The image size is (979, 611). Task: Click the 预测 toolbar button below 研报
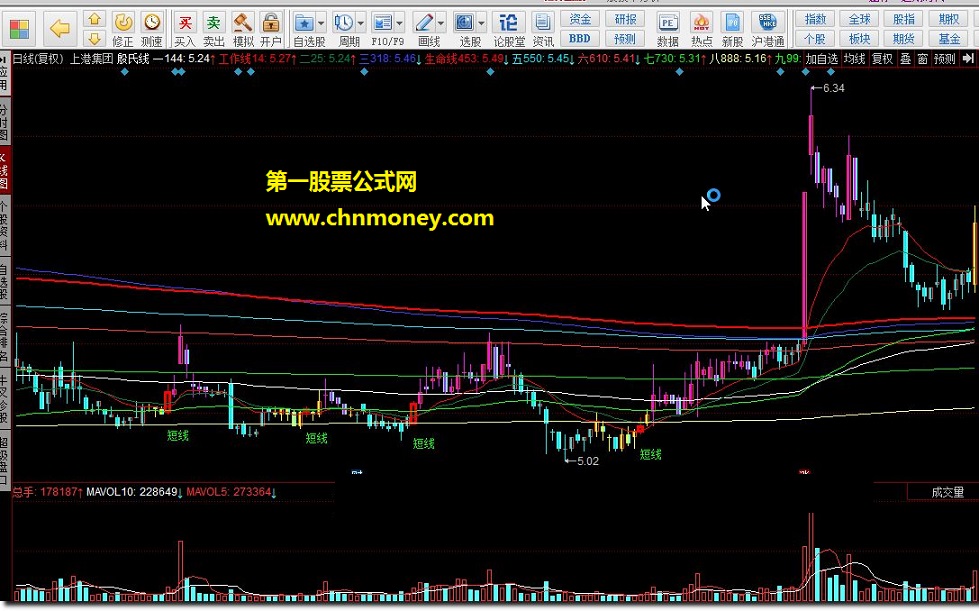click(625, 39)
